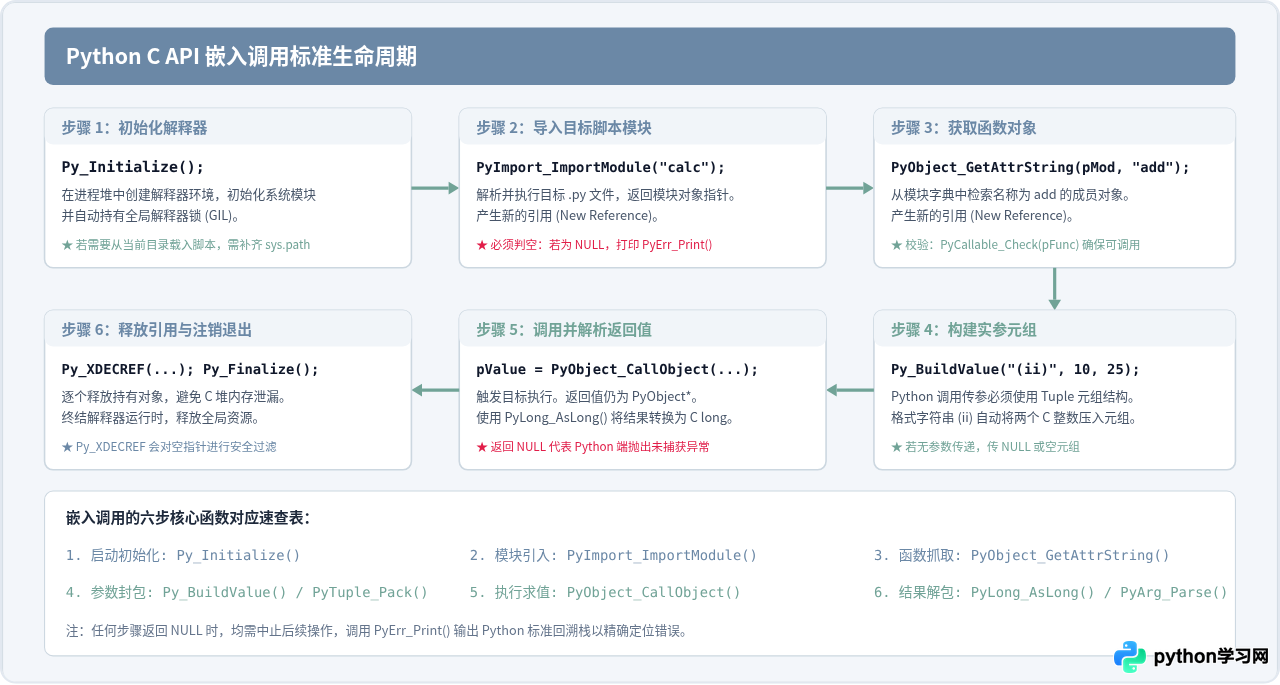Click the code "Py_BuildValue("(ii)", 10, 25);"

coord(1015,369)
